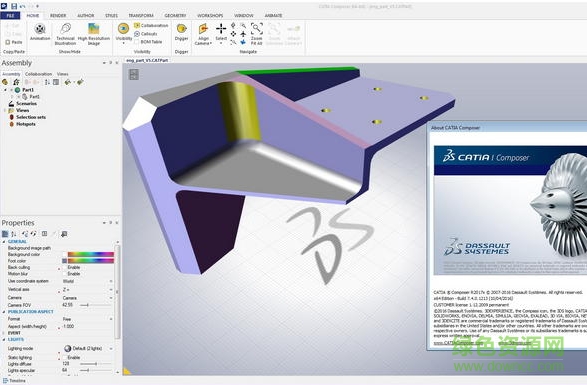587x385 pixels.
Task: Open the Camera property dropdown
Action: coord(111,298)
